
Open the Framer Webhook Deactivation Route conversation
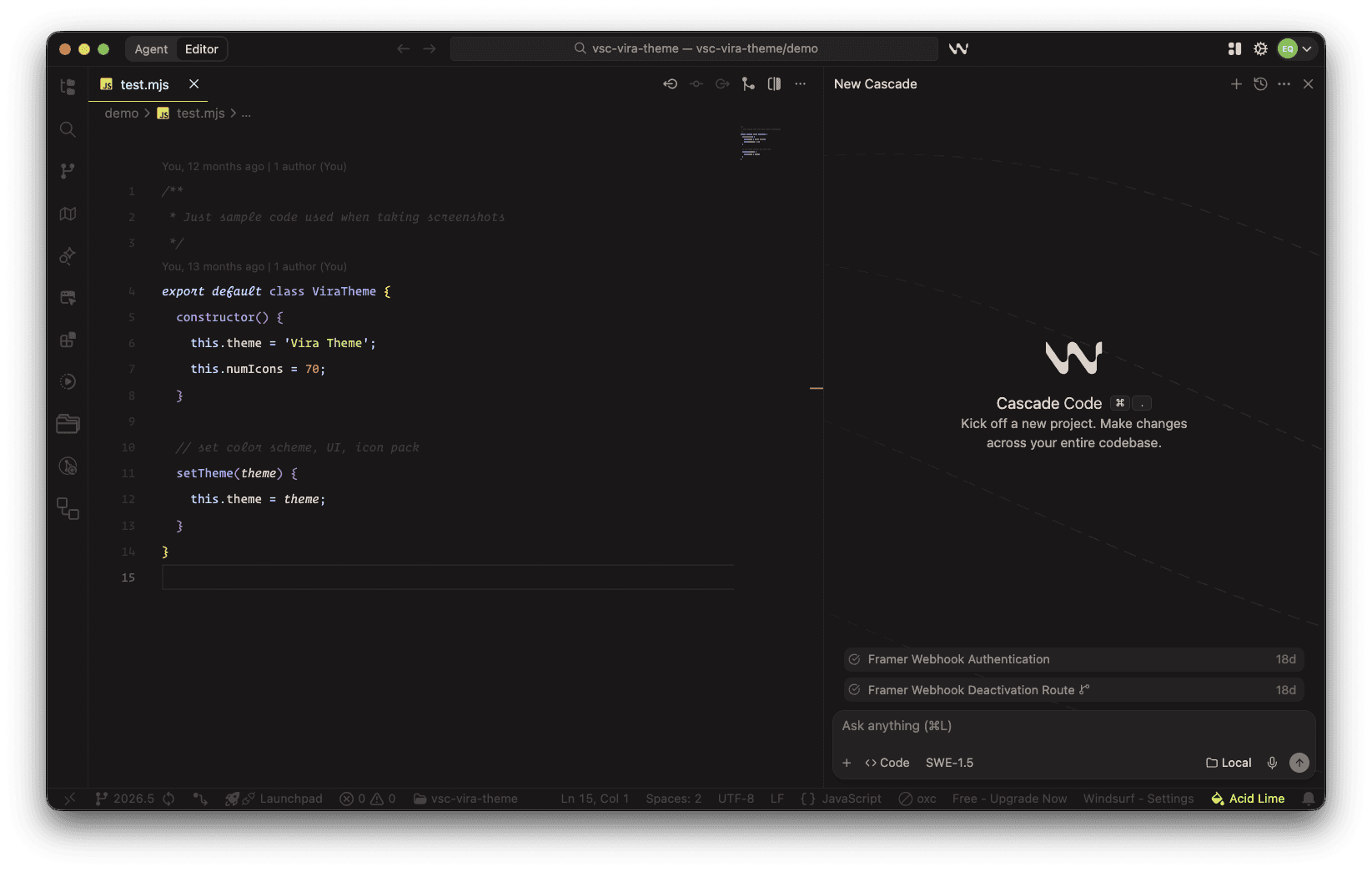point(1073,690)
